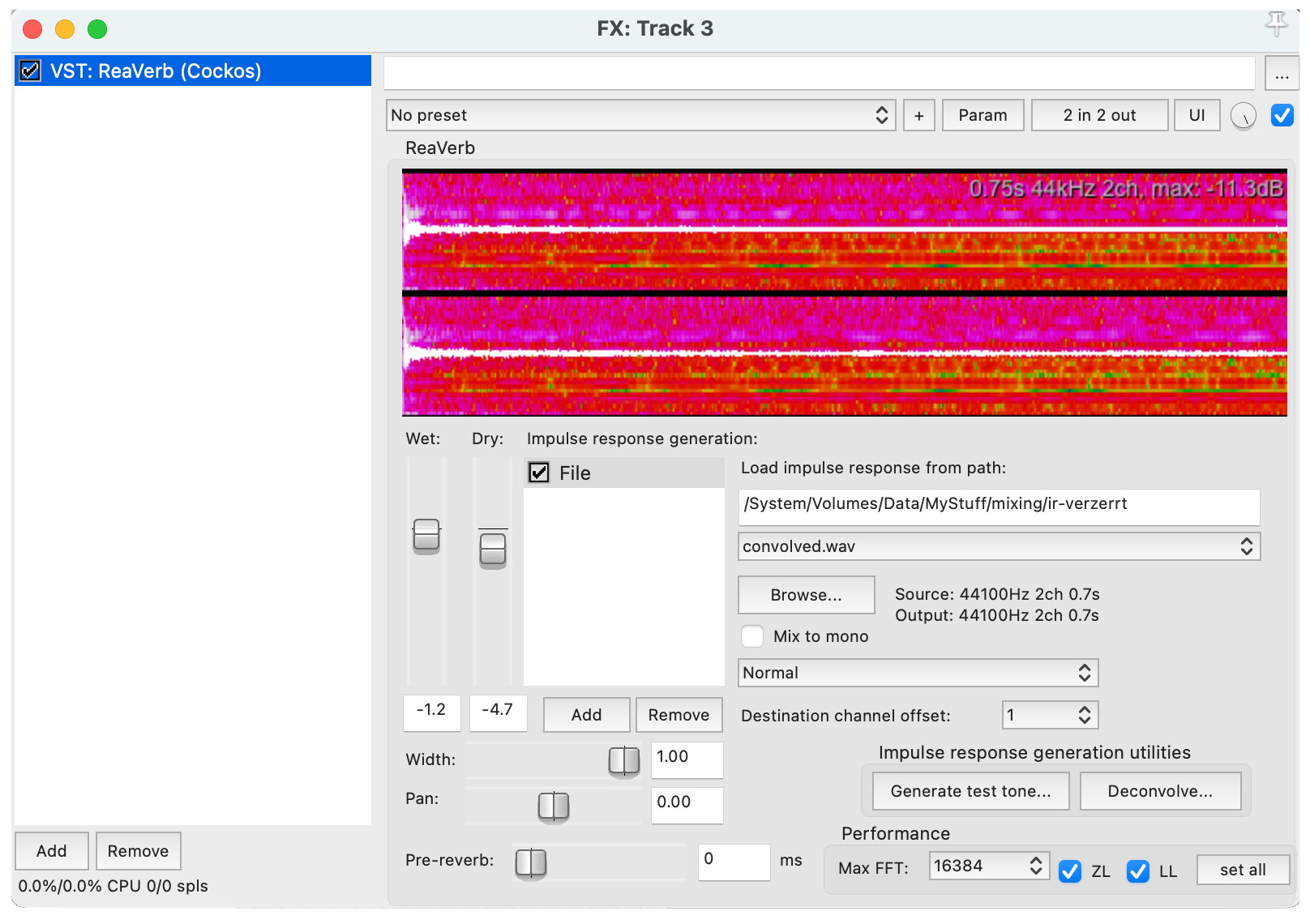1310x924 pixels.
Task: Click the Pan value field 0.00
Action: point(687,806)
